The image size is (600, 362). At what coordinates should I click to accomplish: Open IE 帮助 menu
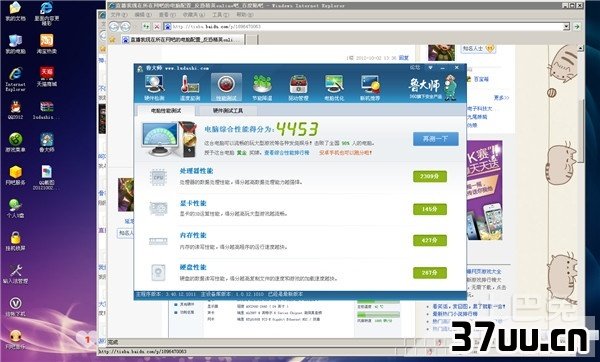coord(245,15)
